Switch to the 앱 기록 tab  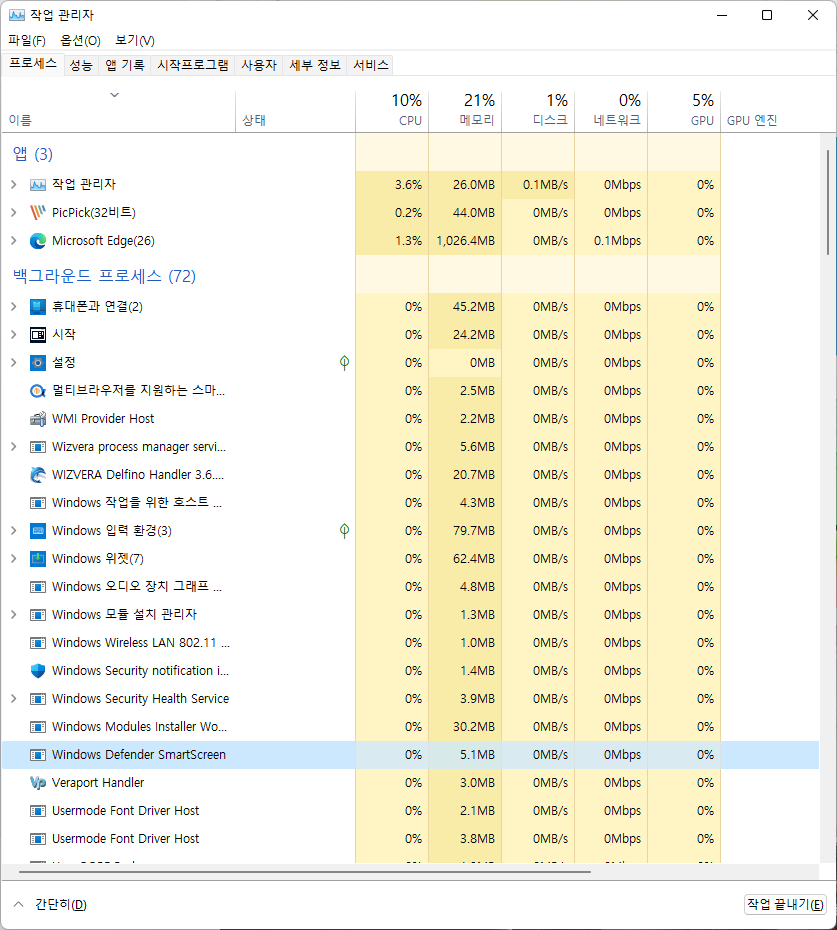click(x=125, y=65)
